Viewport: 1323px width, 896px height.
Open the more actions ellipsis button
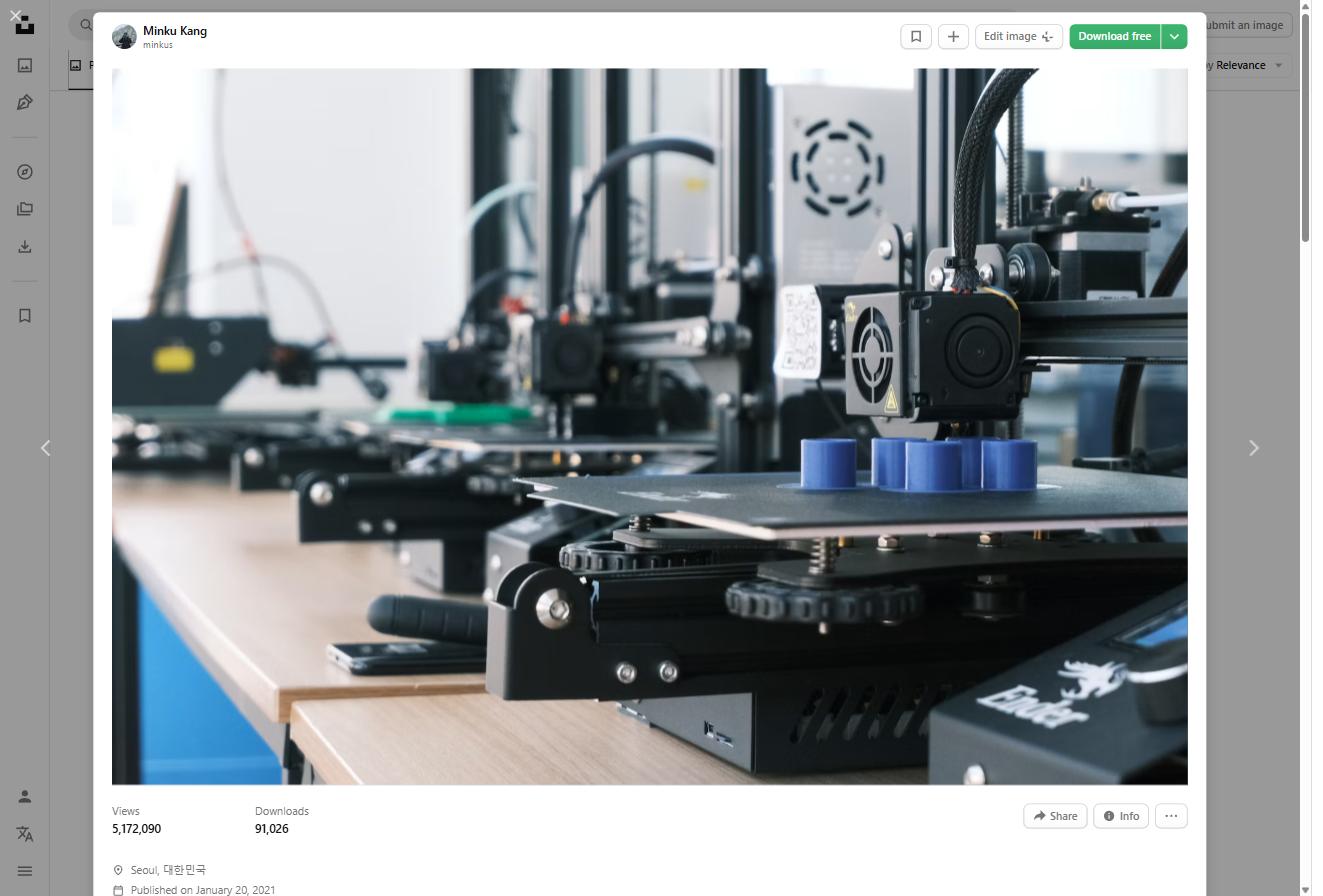pos(1171,816)
